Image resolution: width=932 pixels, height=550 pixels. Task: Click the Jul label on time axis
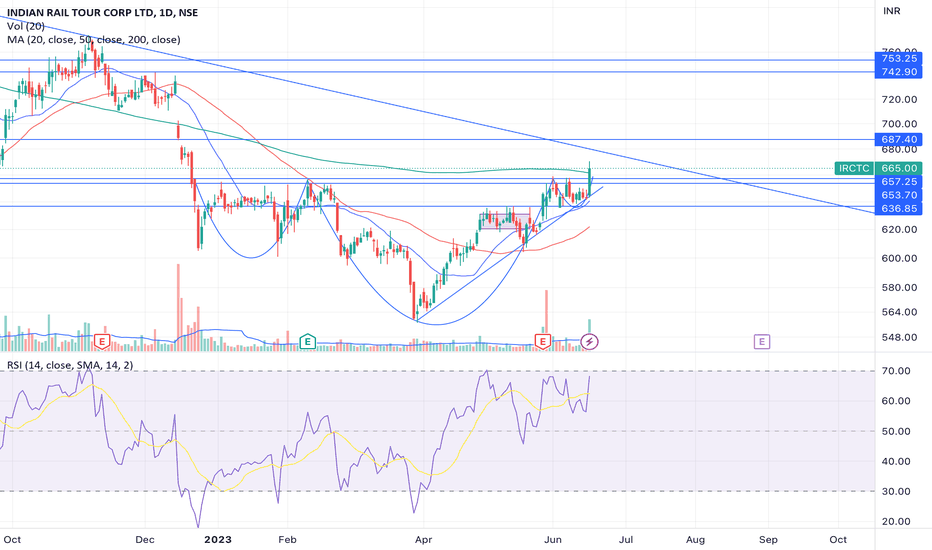coord(626,539)
